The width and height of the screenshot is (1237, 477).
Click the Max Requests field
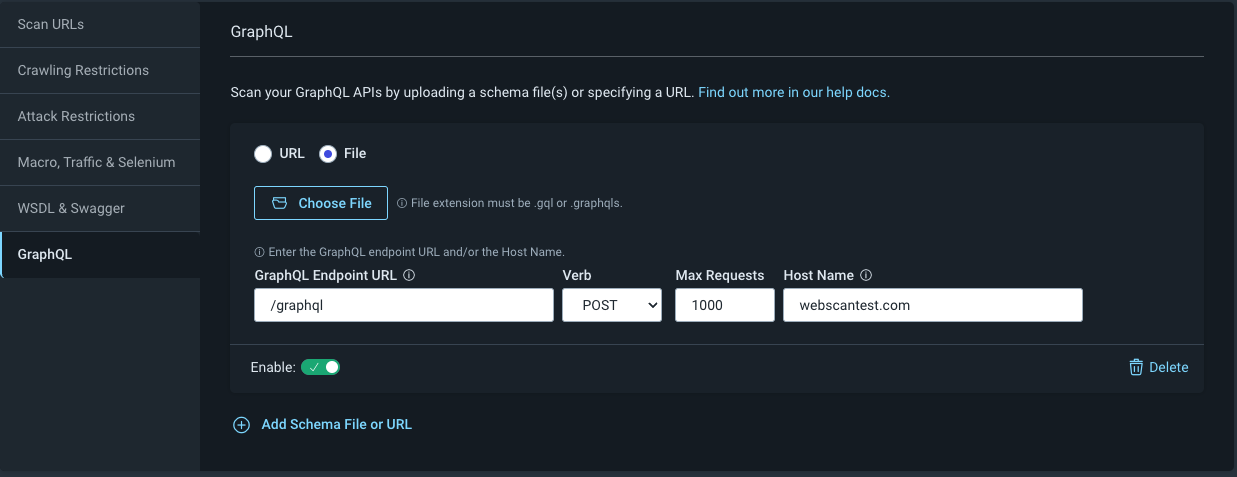[725, 306]
